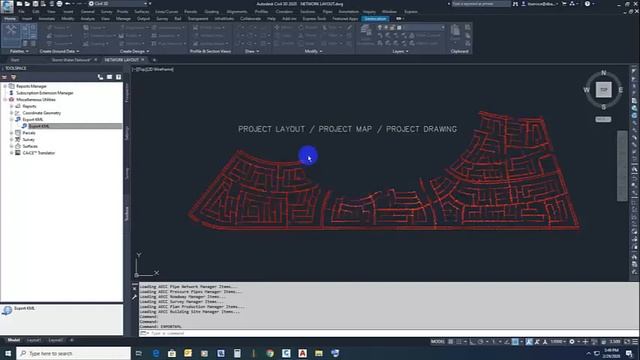Click the N compass direction on ViewCube
Viewport: 640px width, 360px height.
click(604, 73)
